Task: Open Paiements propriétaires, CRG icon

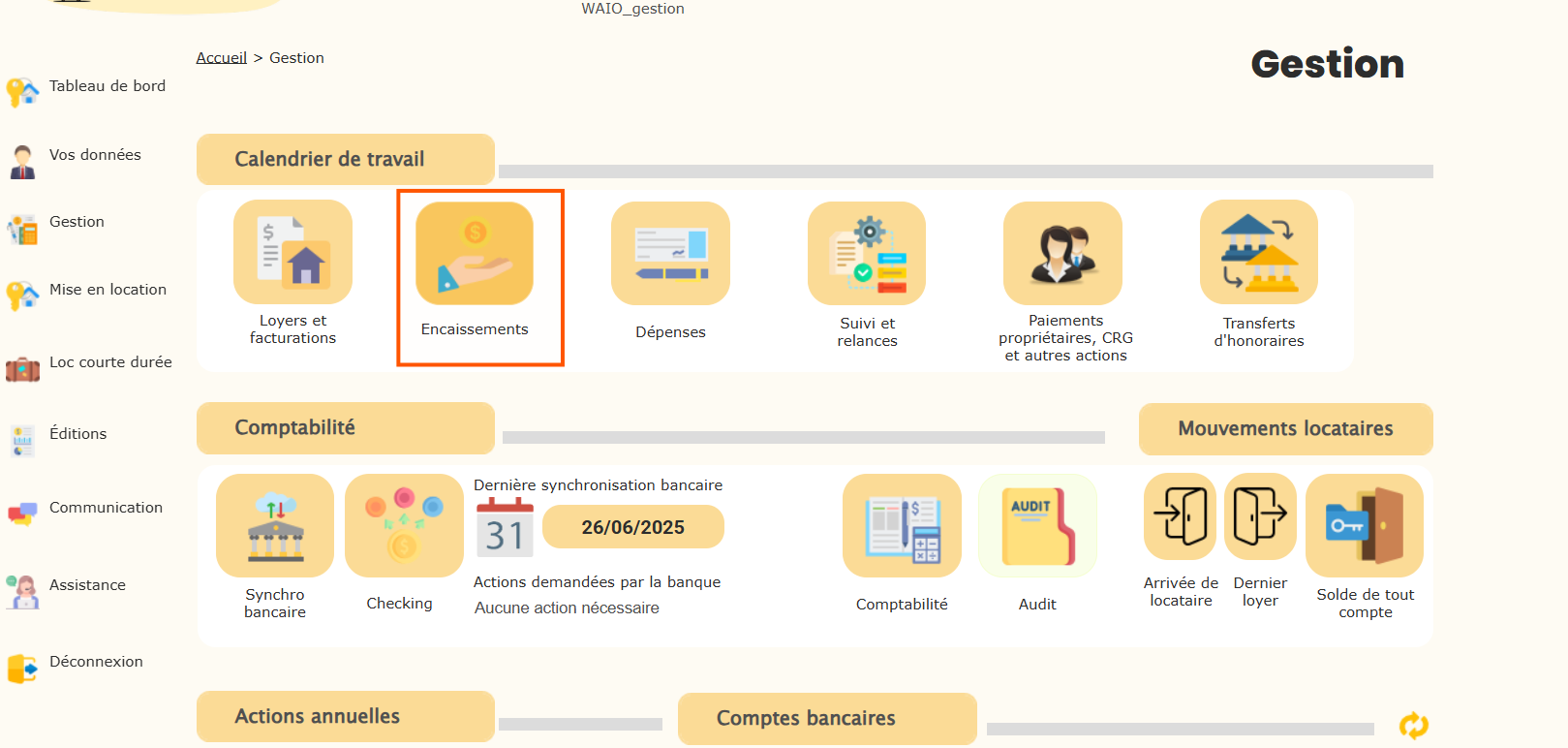Action: (1062, 254)
